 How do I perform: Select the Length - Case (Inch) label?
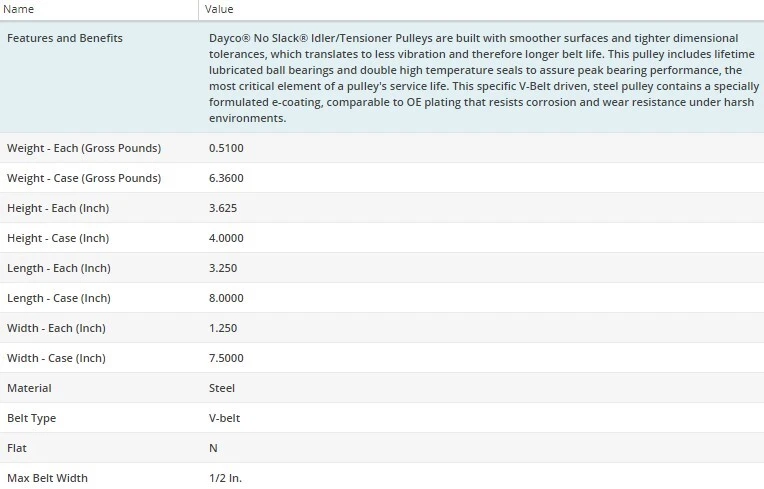tap(59, 298)
